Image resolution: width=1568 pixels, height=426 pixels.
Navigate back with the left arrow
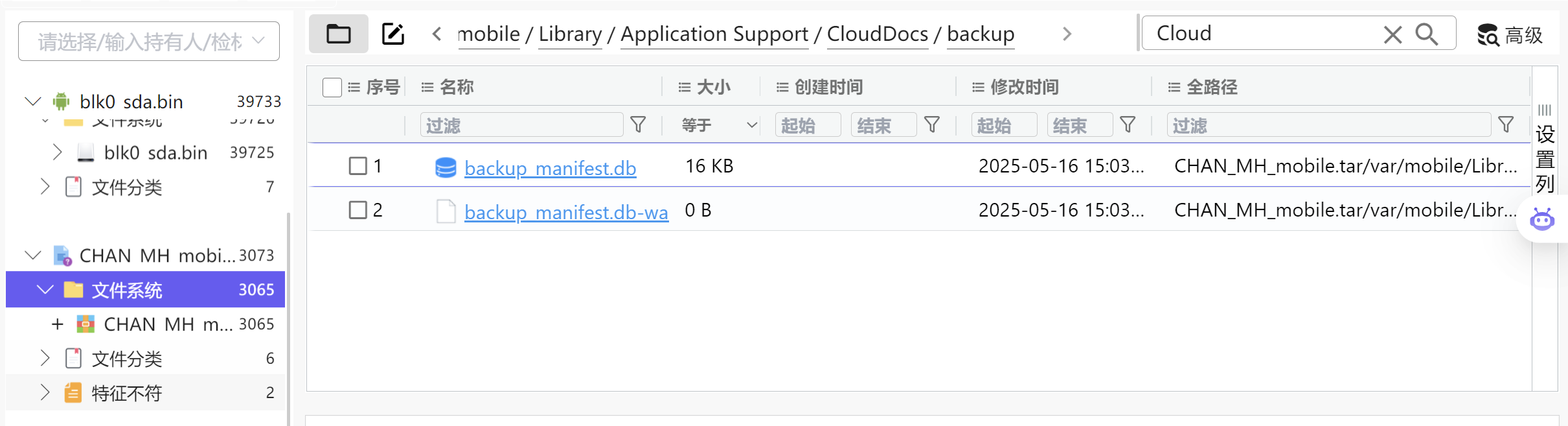(x=437, y=34)
